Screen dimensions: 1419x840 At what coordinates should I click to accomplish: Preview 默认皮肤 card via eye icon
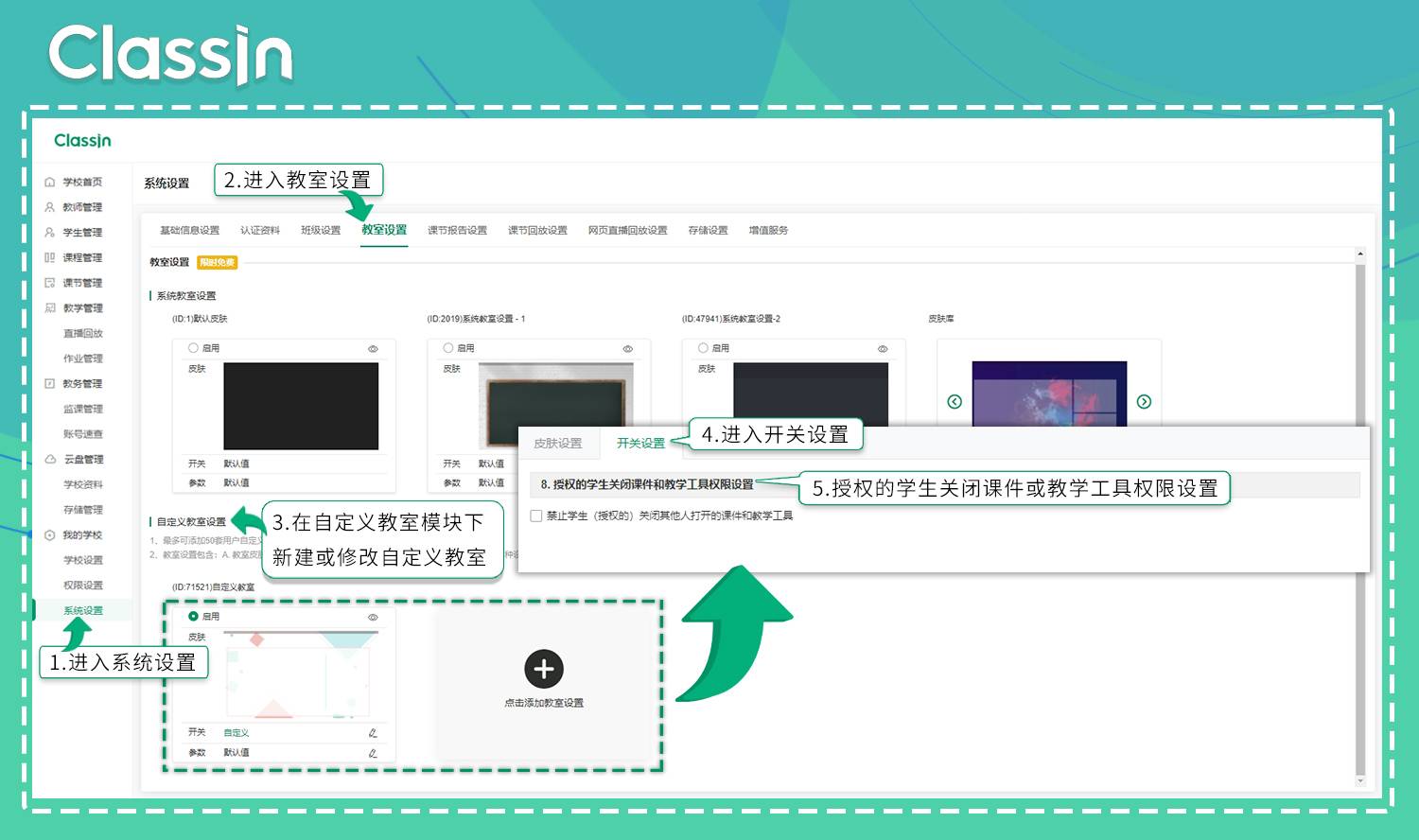click(x=373, y=349)
